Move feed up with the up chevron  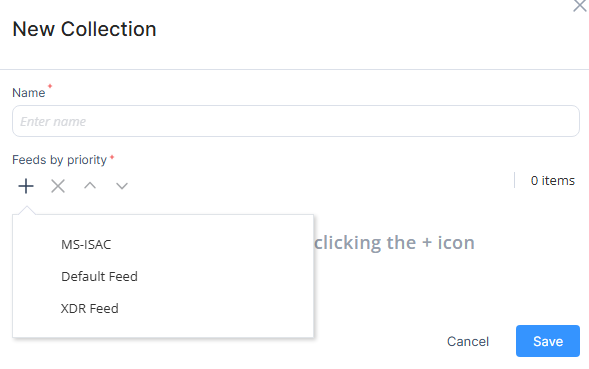(x=90, y=186)
